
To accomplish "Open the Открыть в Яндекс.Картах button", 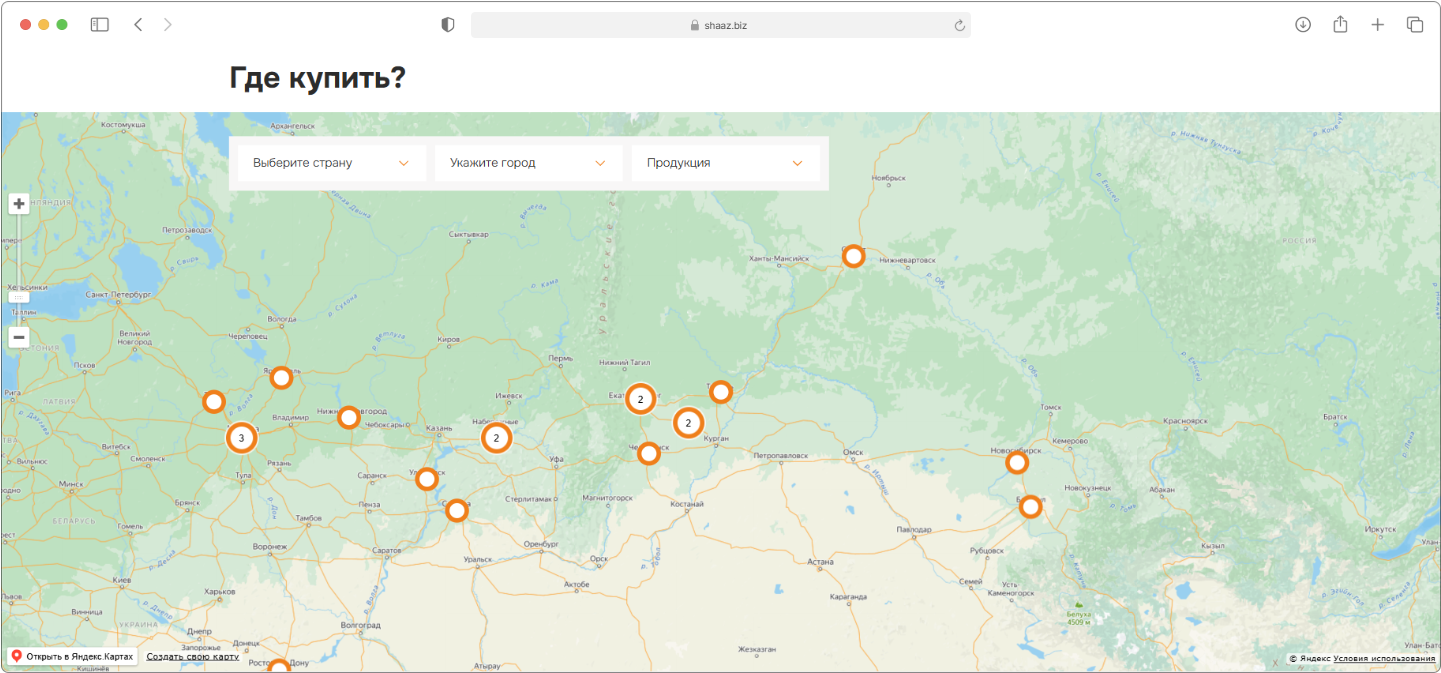I will (x=72, y=656).
